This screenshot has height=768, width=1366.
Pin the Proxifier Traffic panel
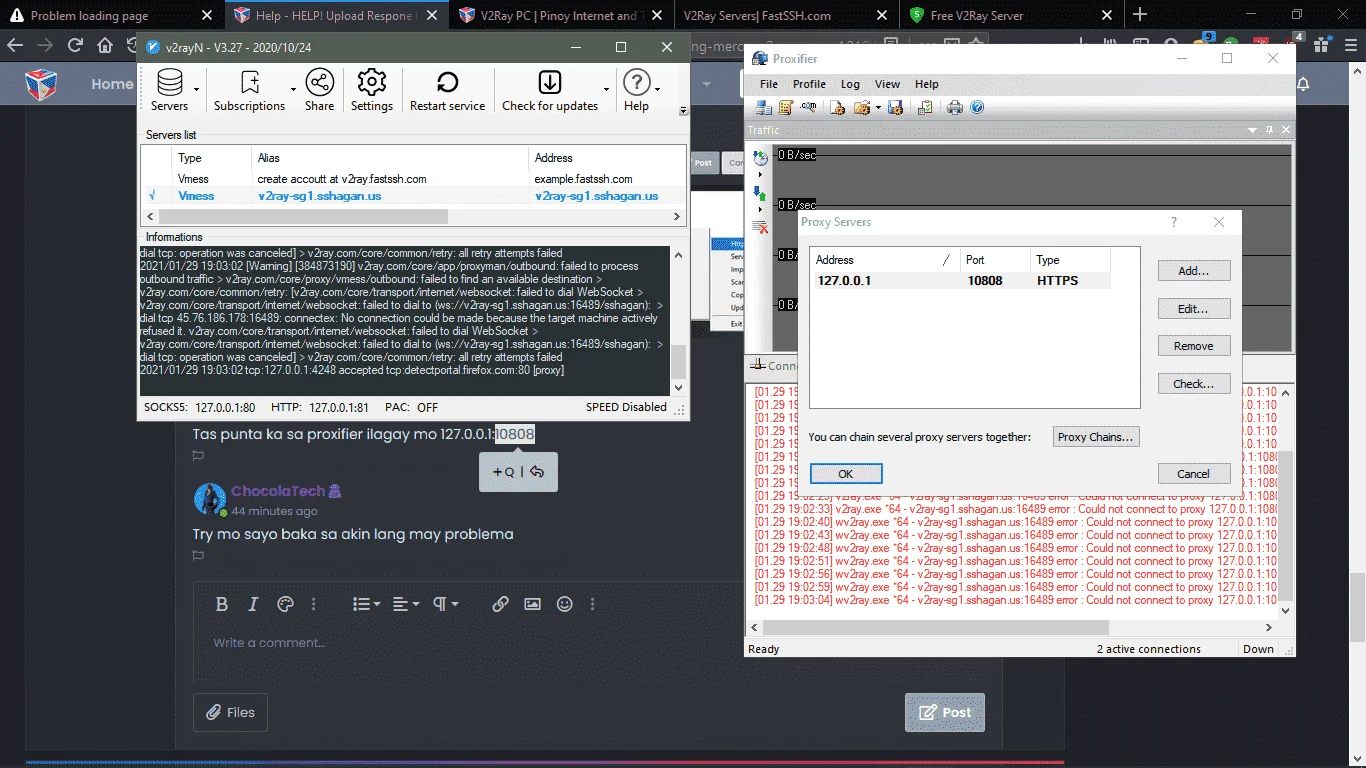pos(1270,130)
